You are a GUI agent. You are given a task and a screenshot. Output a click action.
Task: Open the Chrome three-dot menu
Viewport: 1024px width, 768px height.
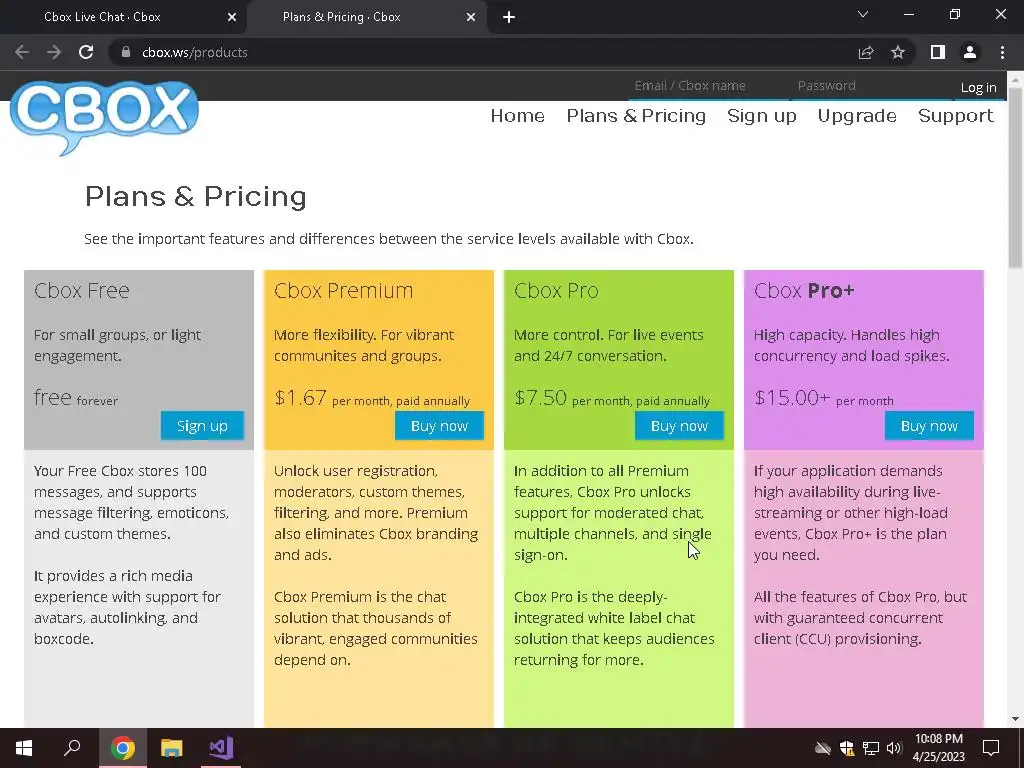coord(1002,52)
